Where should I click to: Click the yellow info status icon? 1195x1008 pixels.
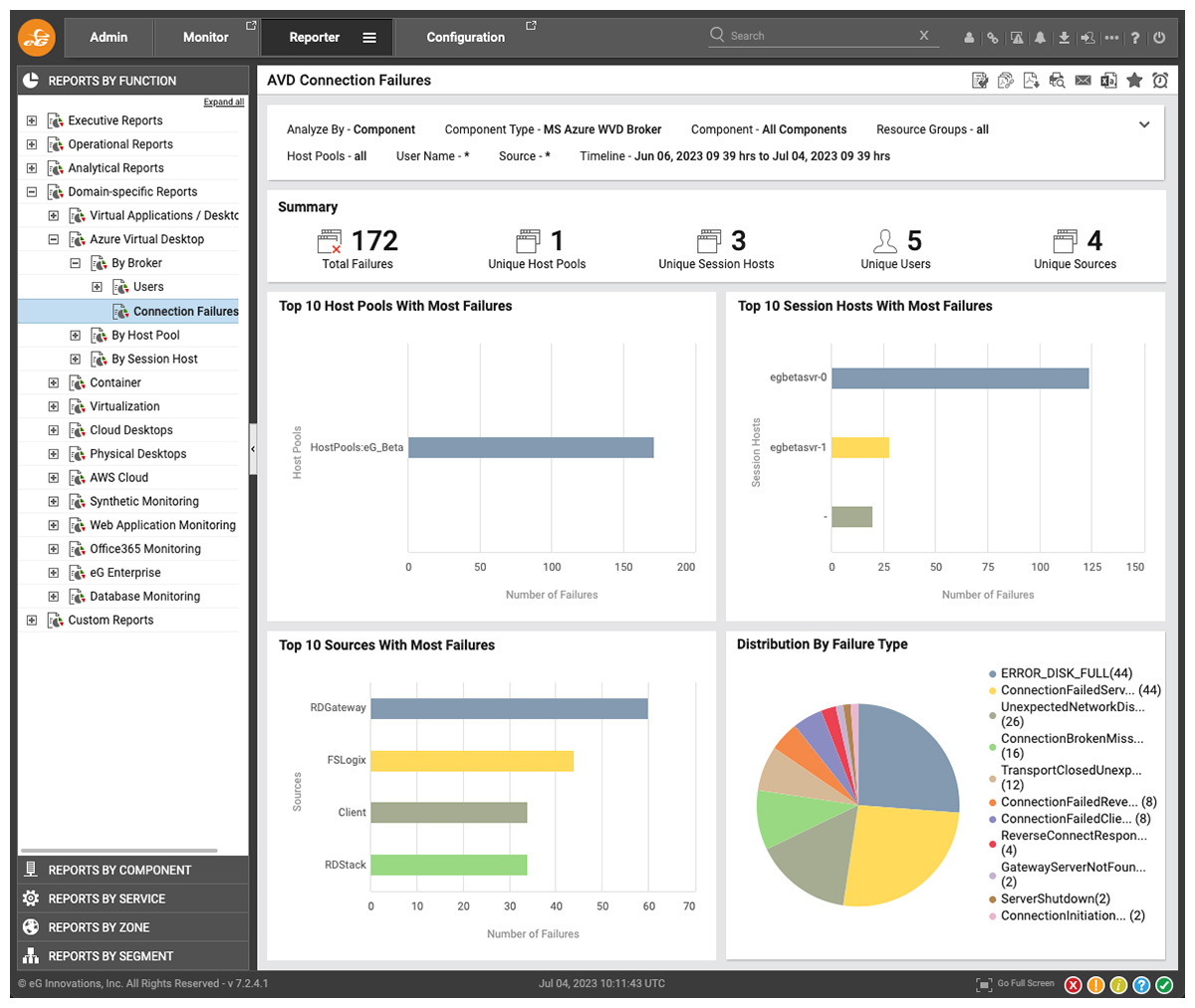point(1119,985)
